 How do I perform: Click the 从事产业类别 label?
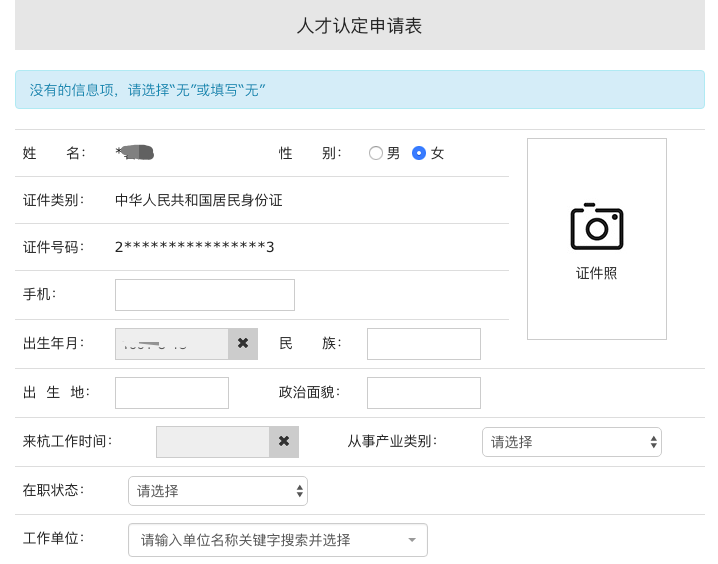tap(392, 441)
